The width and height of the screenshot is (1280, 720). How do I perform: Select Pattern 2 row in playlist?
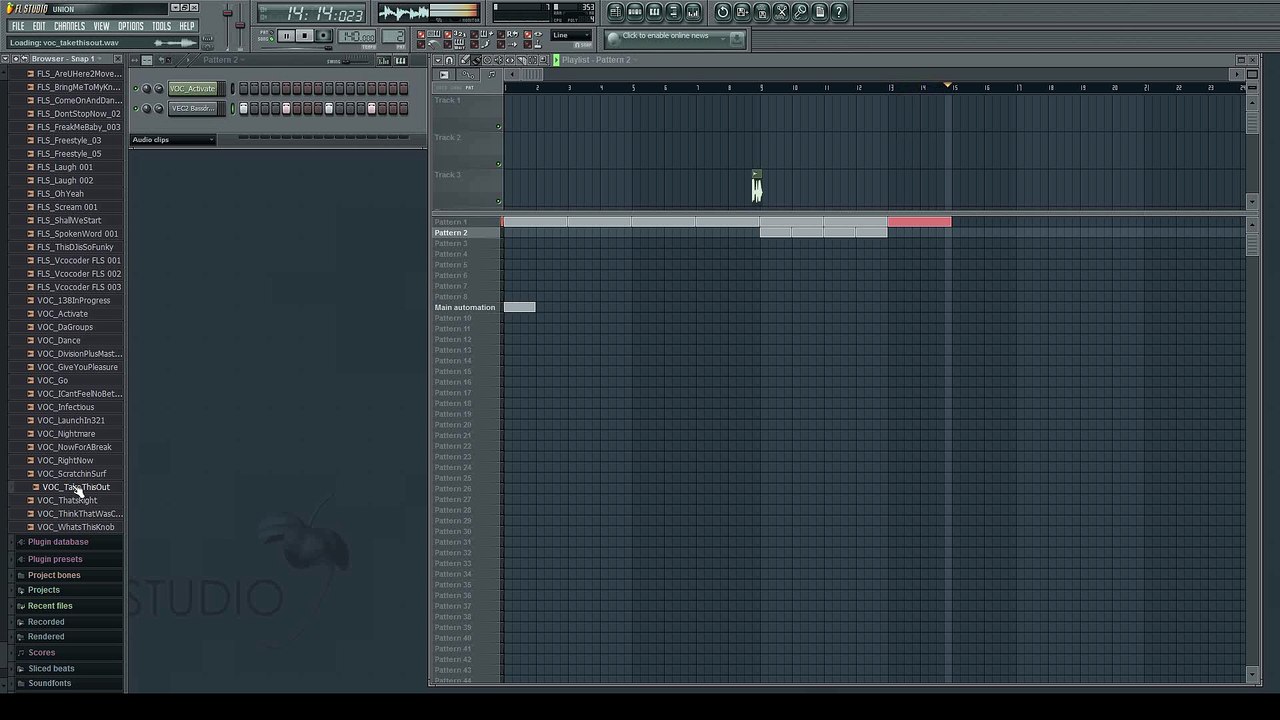pyautogui.click(x=466, y=233)
